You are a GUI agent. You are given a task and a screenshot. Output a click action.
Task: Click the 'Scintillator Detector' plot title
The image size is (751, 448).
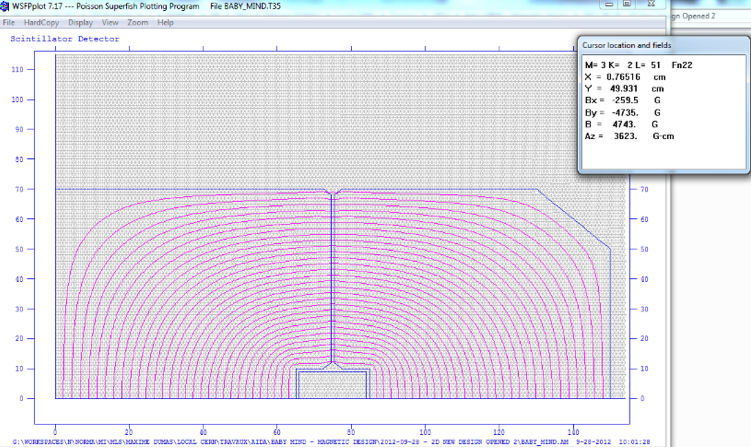click(x=64, y=39)
